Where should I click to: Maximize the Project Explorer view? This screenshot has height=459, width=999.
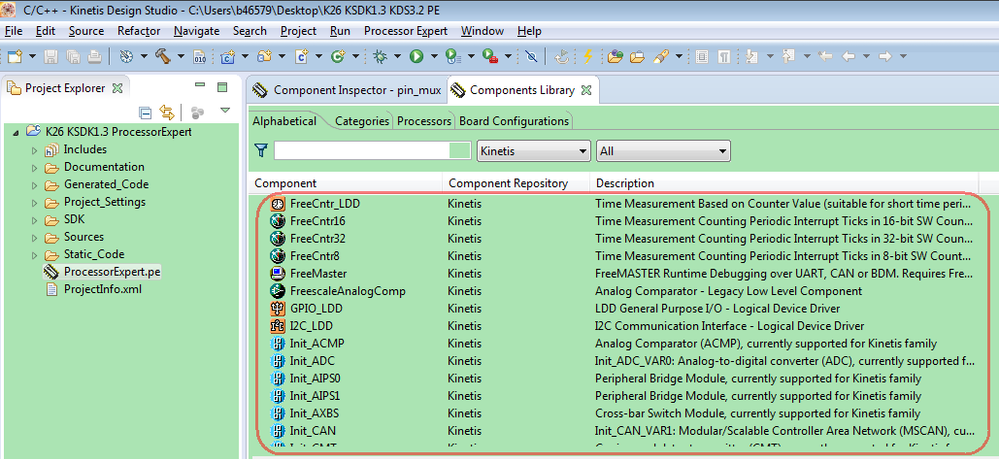(222, 87)
